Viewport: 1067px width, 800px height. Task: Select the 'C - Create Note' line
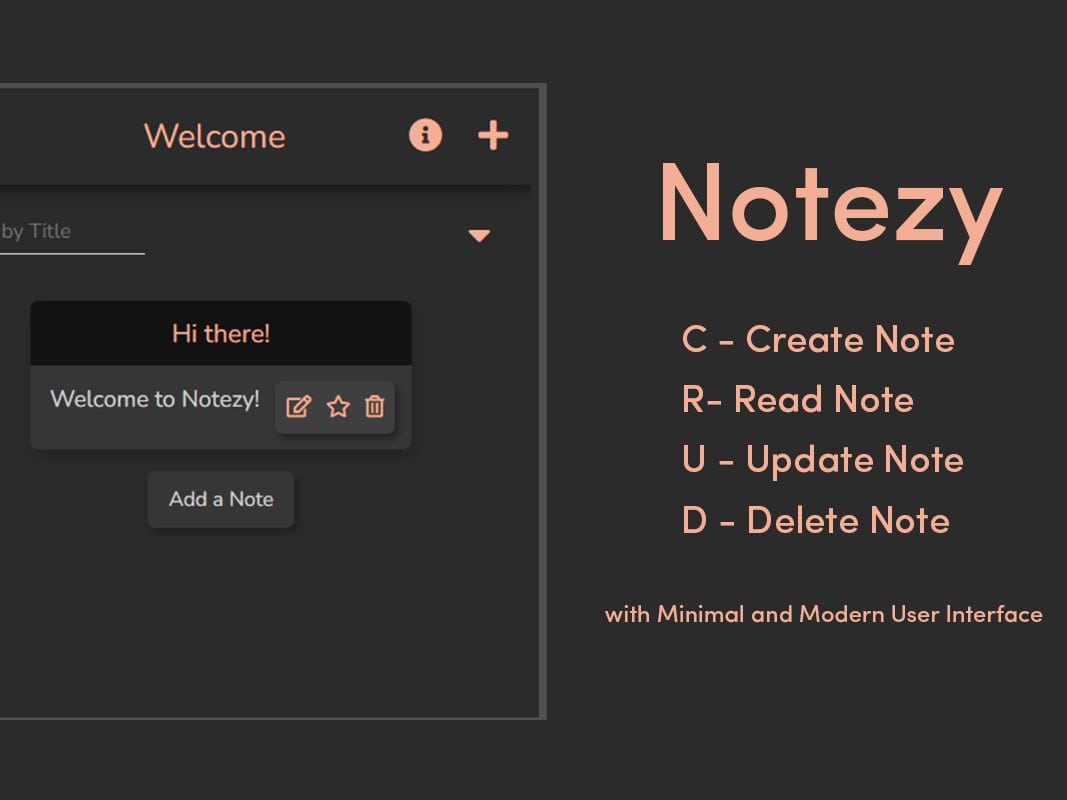tap(818, 340)
